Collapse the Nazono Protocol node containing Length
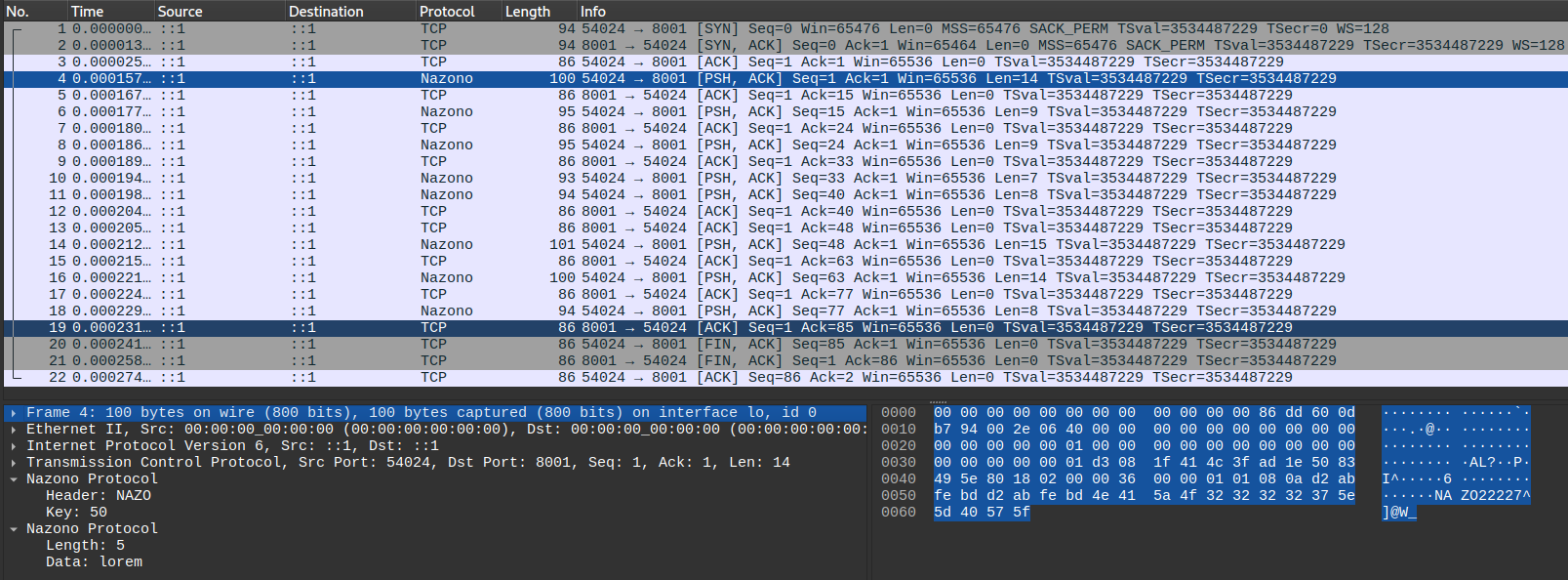Image resolution: width=1568 pixels, height=580 pixels. point(14,529)
